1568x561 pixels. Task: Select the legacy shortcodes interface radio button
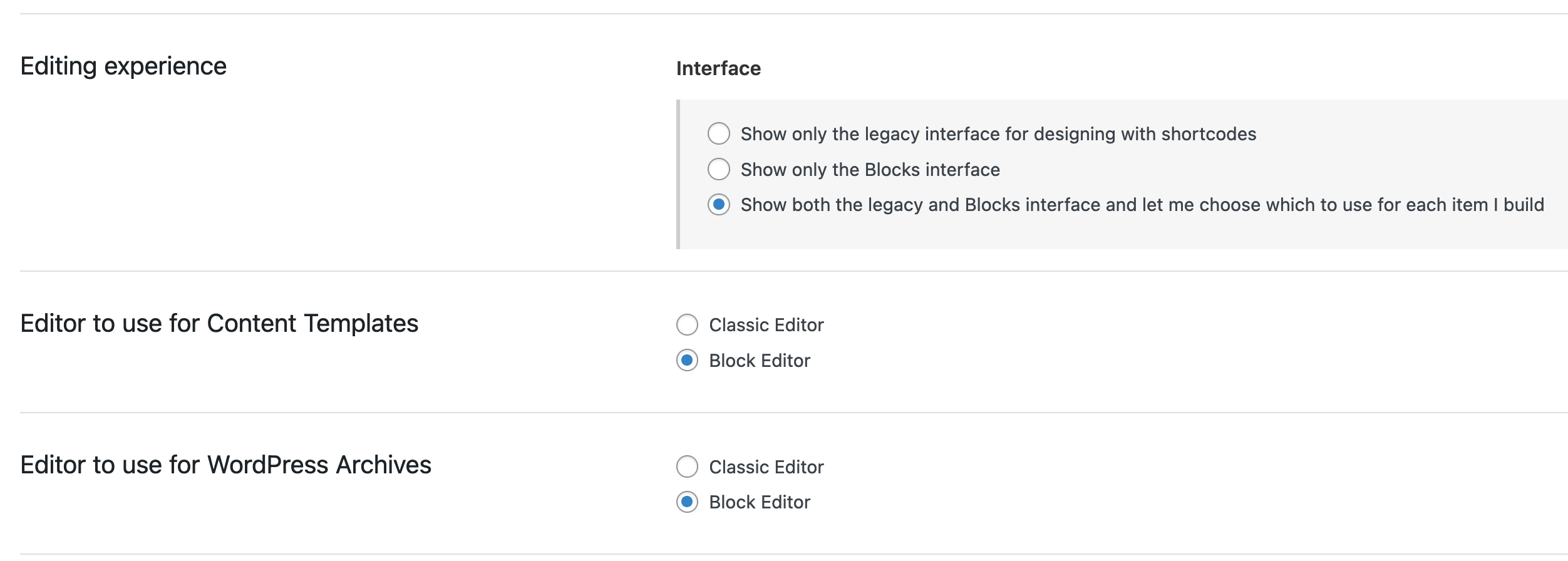pyautogui.click(x=718, y=133)
